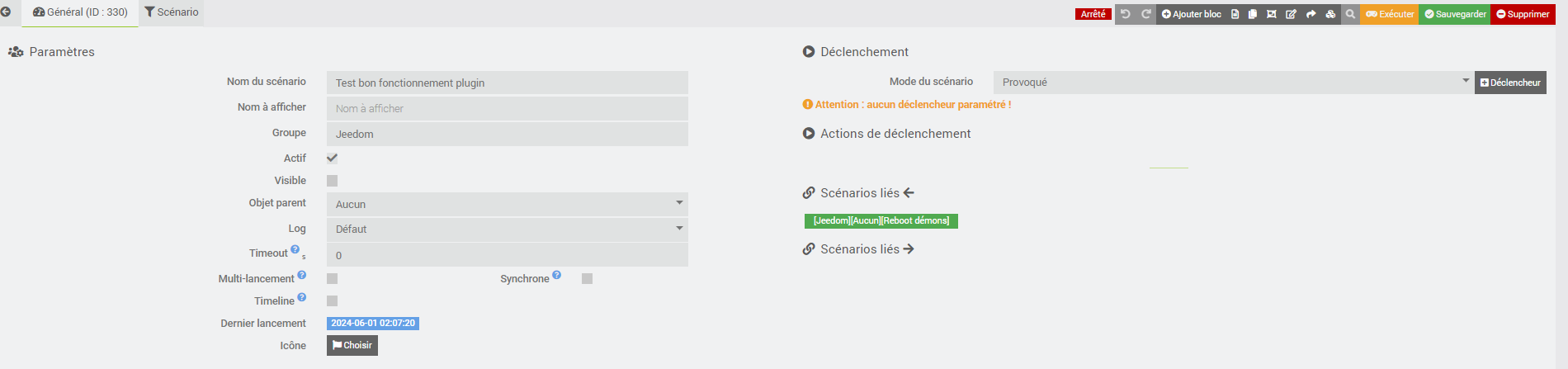The width and height of the screenshot is (1568, 369).
Task: Click the redo arrow icon
Action: click(x=1145, y=14)
